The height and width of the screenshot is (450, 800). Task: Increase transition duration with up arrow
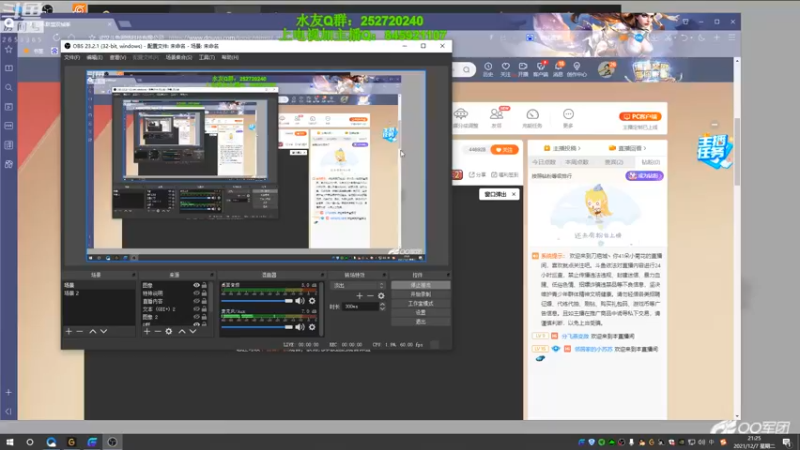[x=382, y=304]
